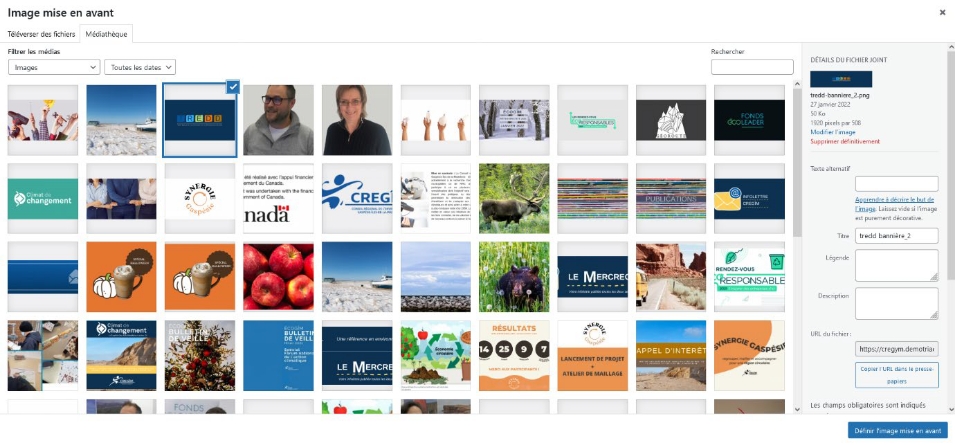Click Supprimer définitivement link

coord(845,141)
